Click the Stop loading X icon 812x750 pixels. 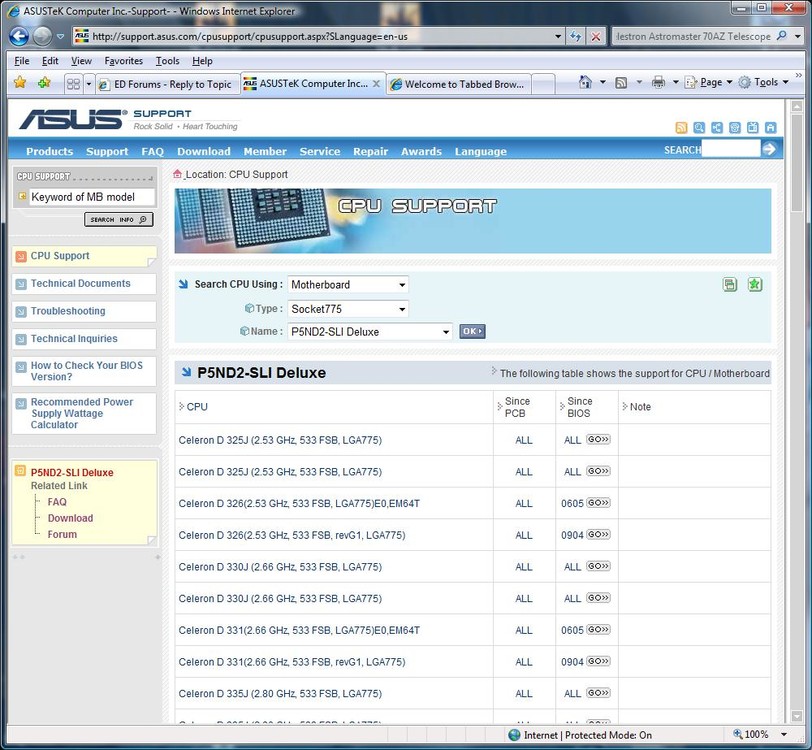coord(596,36)
